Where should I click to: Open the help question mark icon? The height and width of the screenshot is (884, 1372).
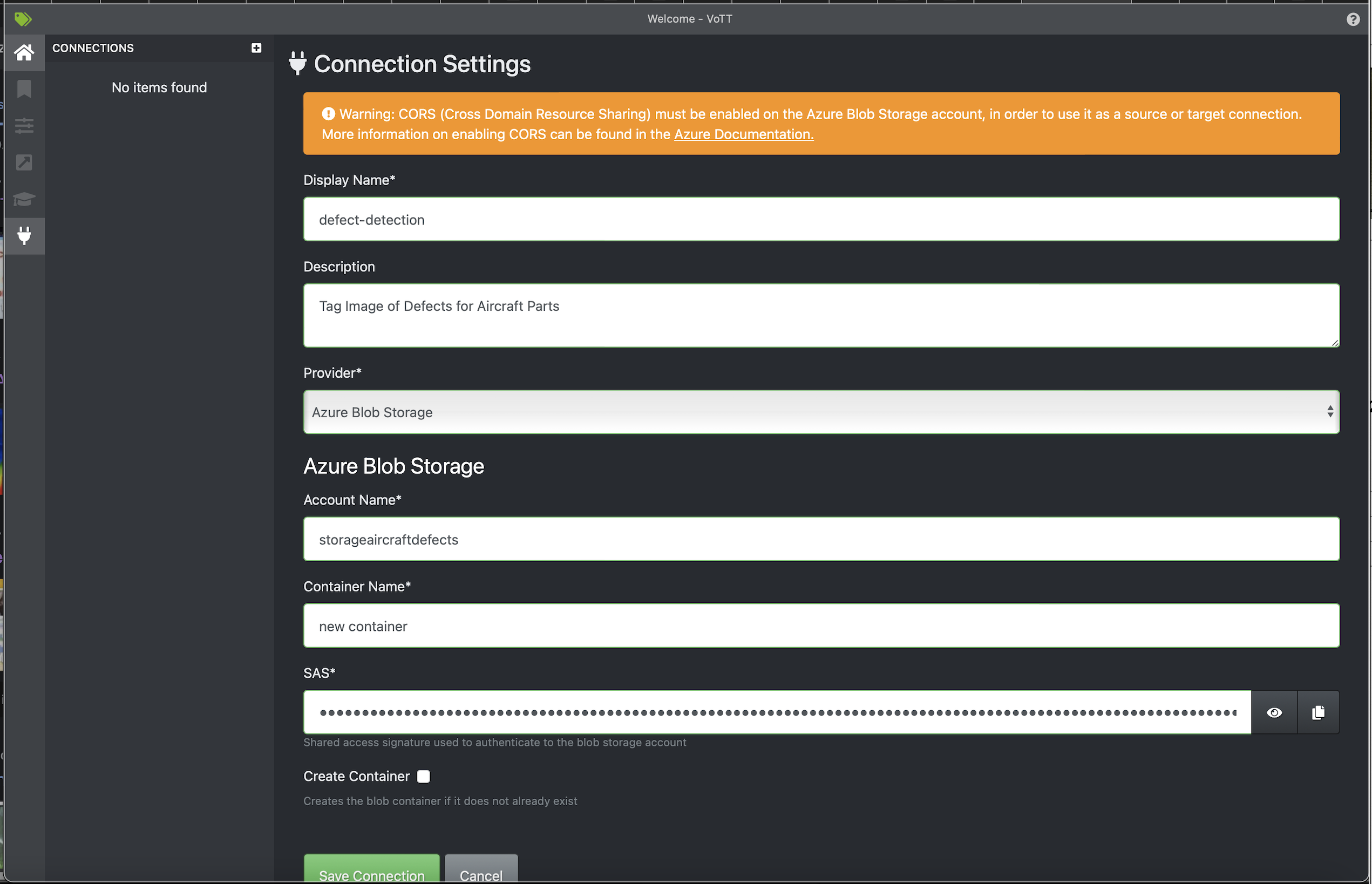coord(1353,19)
